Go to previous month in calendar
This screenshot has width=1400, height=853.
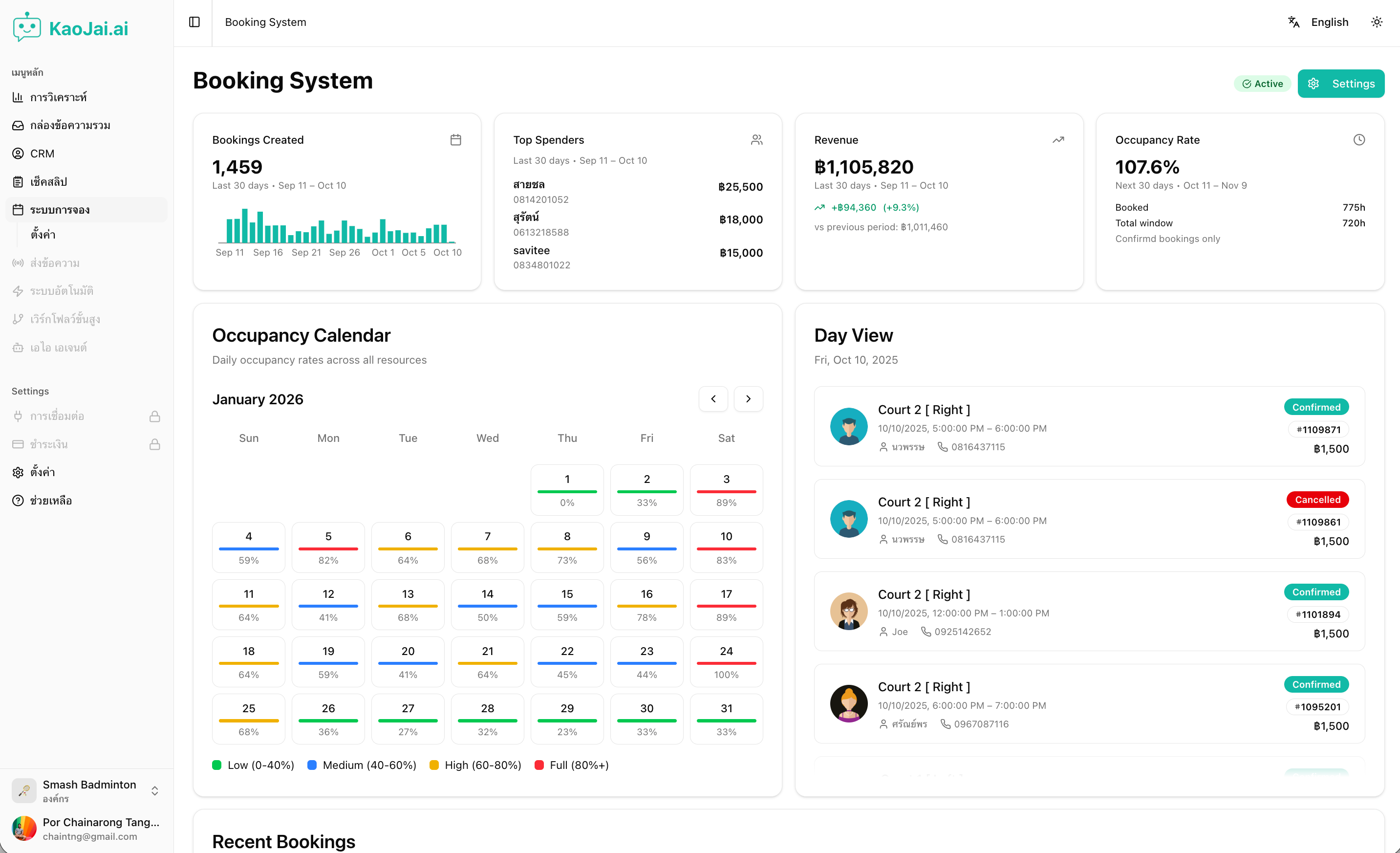click(713, 399)
